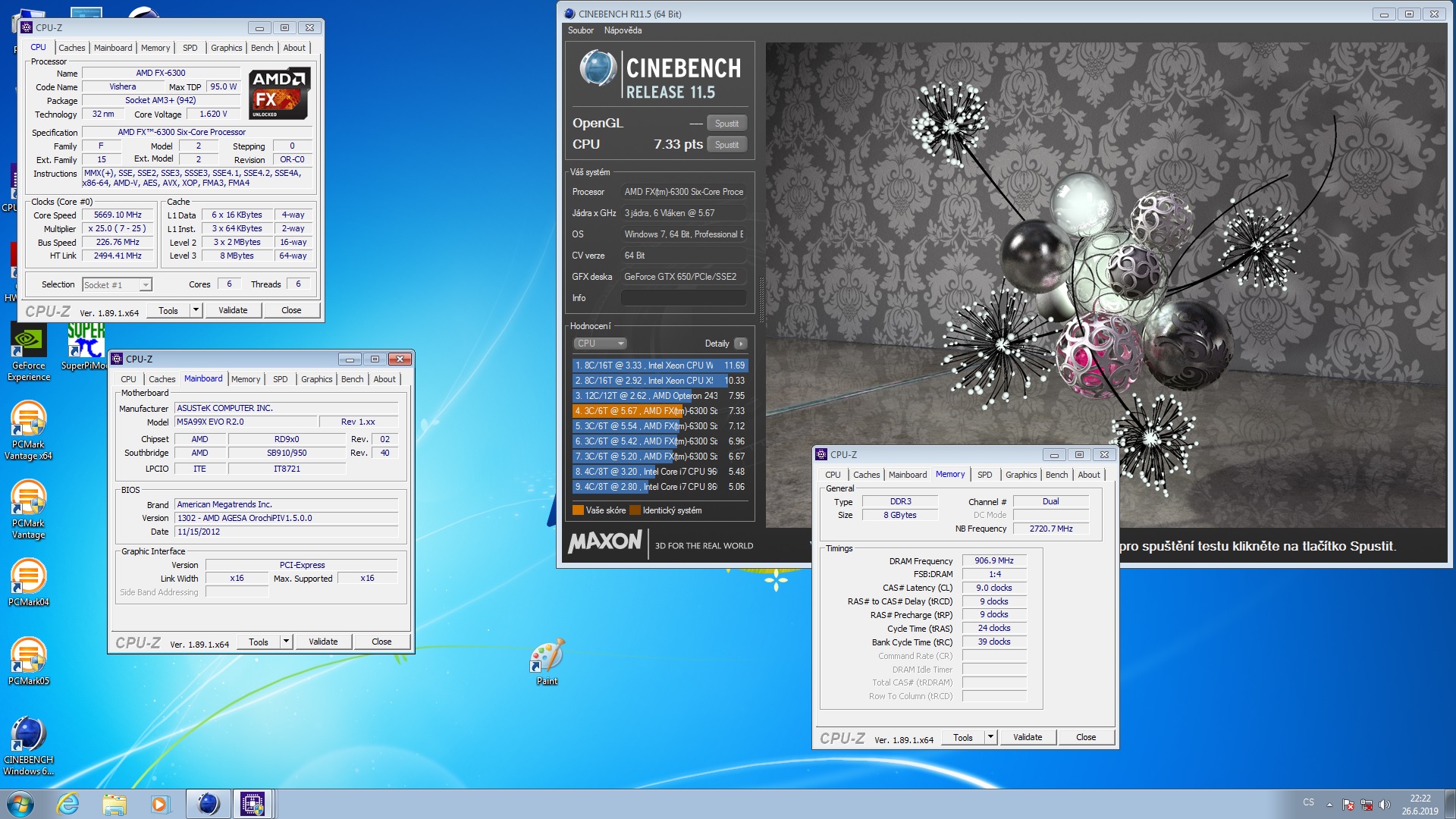Click DRAM Frequency value 906.9 MHz
Screen dimensions: 1456x819
pos(993,560)
